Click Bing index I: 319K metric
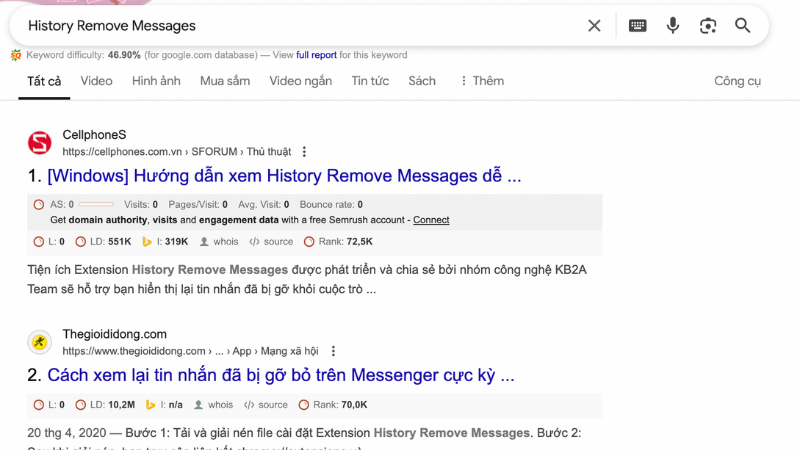Viewport: 800px width, 450px height. click(165, 242)
